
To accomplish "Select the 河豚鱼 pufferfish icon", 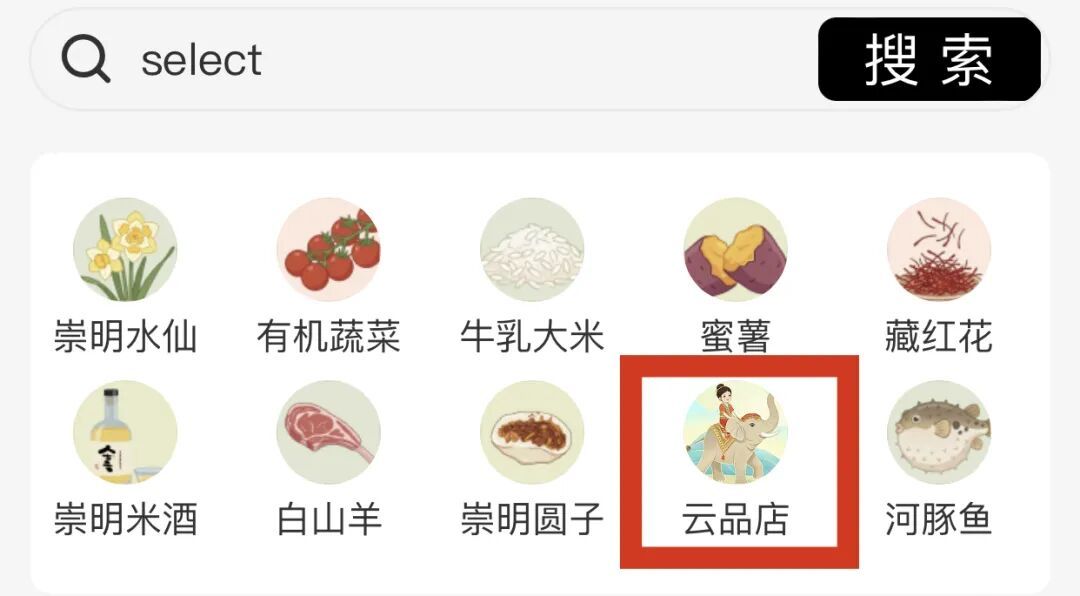I will (x=939, y=432).
